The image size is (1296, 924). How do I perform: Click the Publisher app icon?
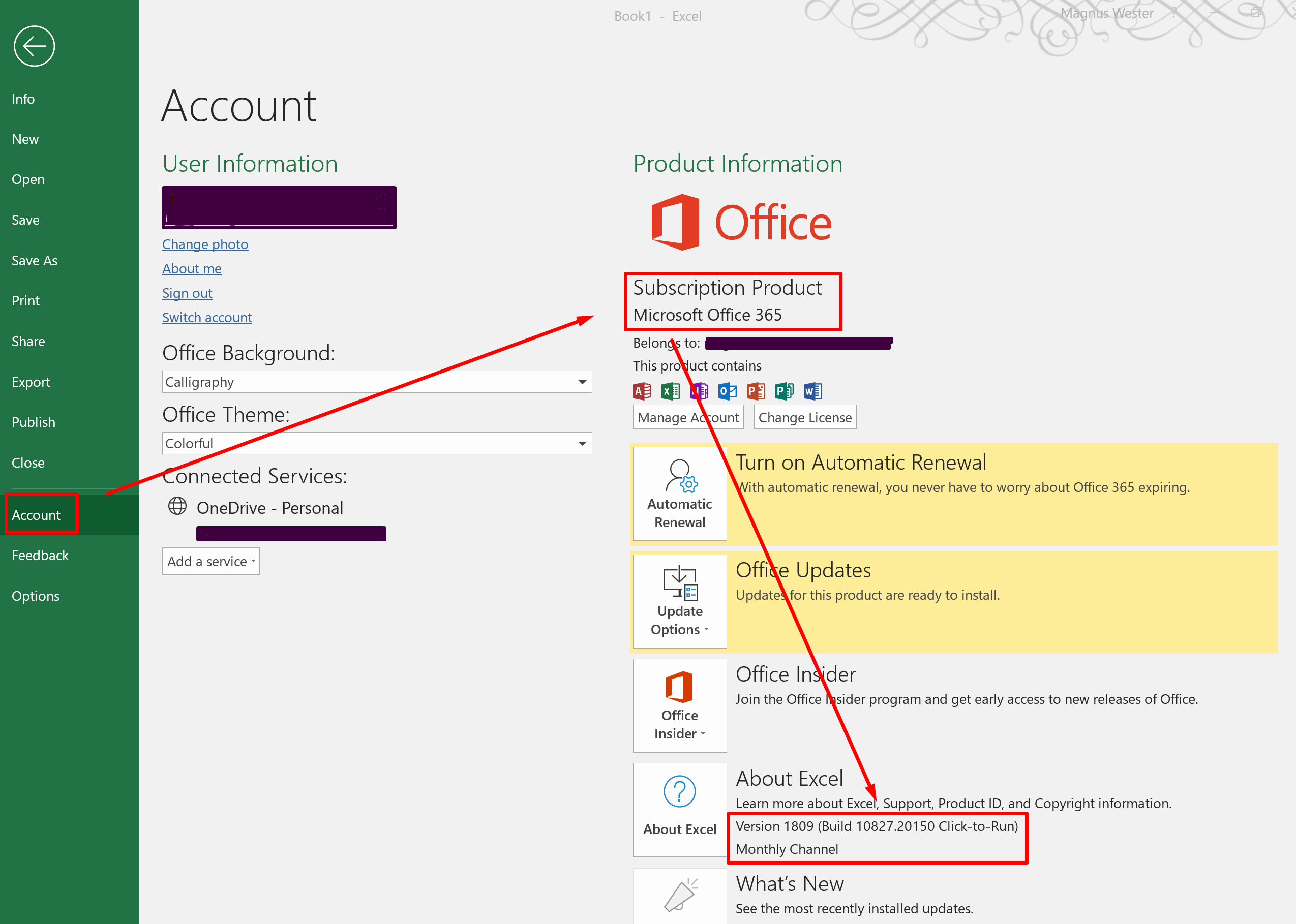(783, 391)
